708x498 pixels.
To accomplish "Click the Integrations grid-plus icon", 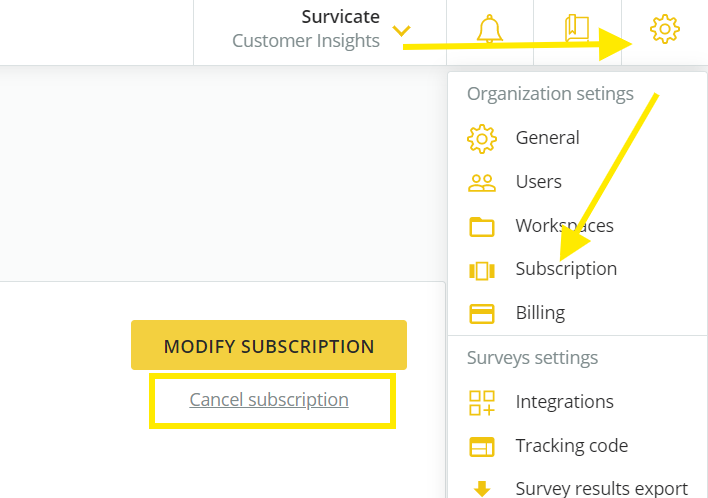I will coord(482,403).
